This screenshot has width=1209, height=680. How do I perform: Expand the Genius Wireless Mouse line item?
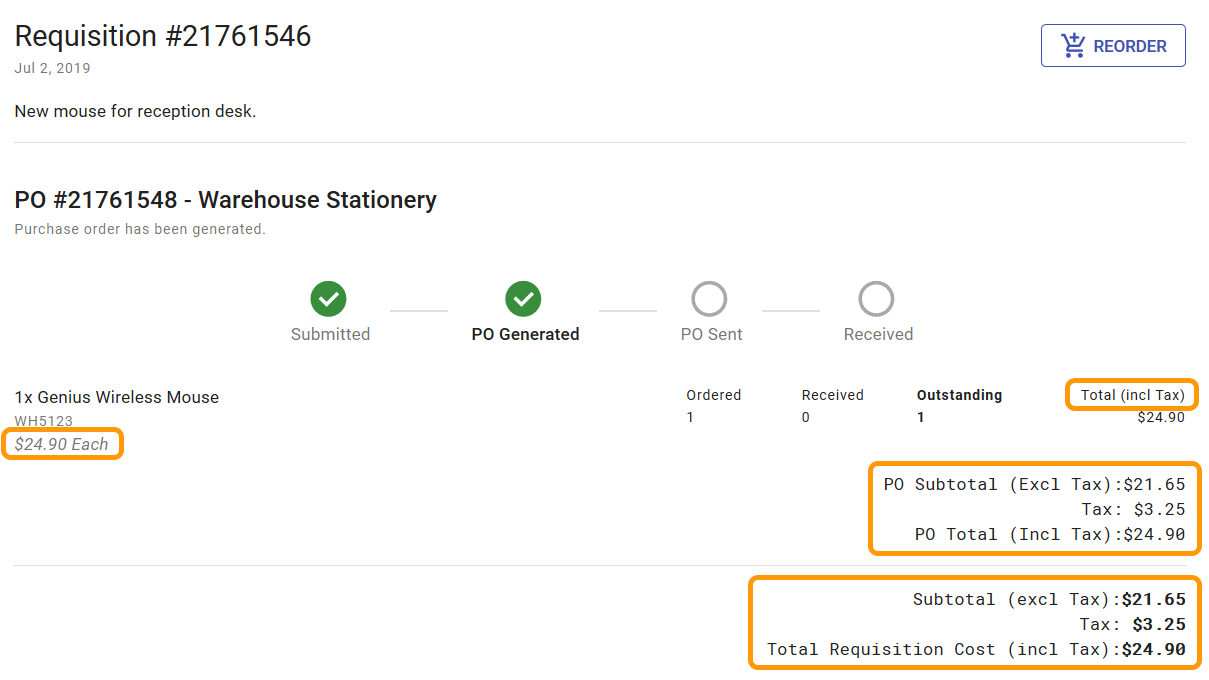tap(115, 396)
